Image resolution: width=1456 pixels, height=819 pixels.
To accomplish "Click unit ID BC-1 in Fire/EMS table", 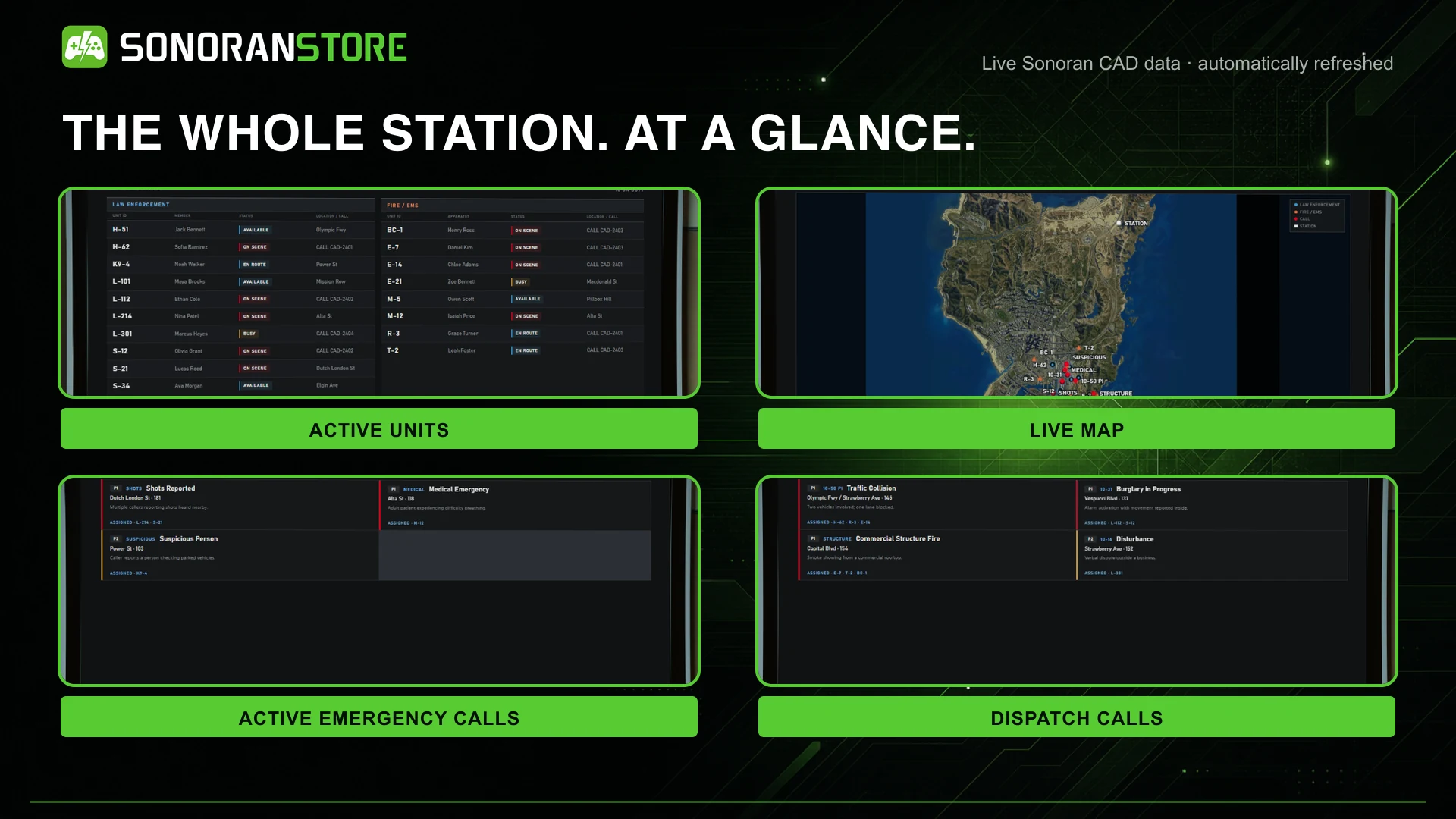I will pos(395,230).
